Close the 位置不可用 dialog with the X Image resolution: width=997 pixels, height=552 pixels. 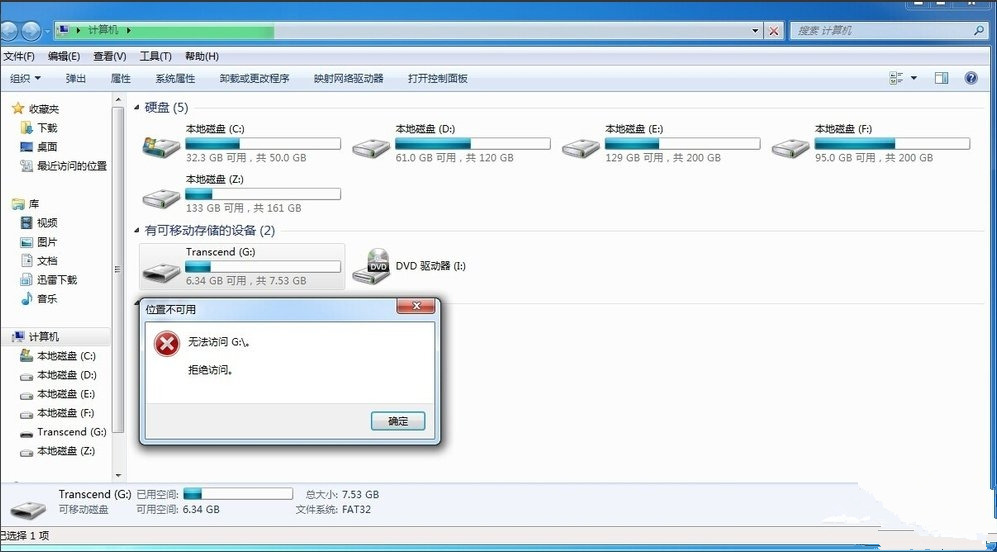(x=416, y=306)
